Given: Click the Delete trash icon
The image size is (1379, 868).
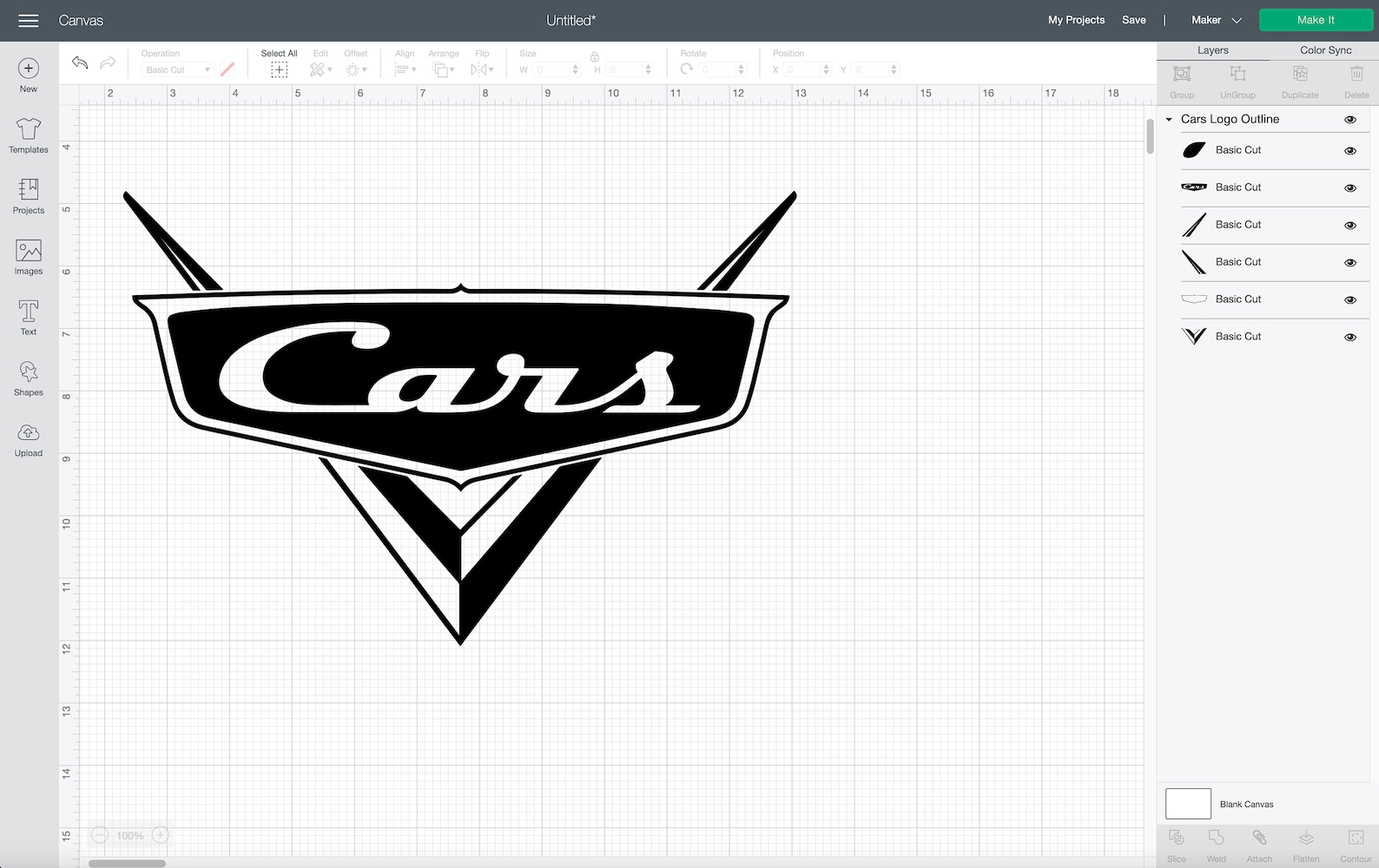Looking at the screenshot, I should pos(1356,75).
